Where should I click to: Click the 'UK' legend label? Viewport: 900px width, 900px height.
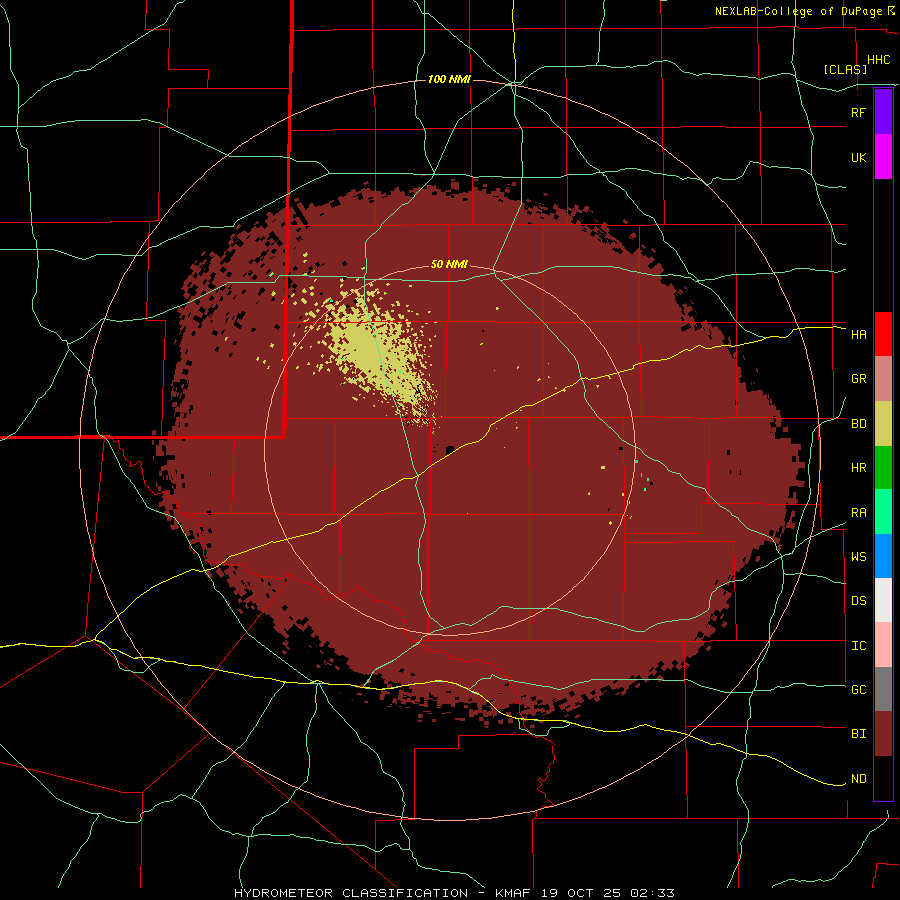coord(858,157)
